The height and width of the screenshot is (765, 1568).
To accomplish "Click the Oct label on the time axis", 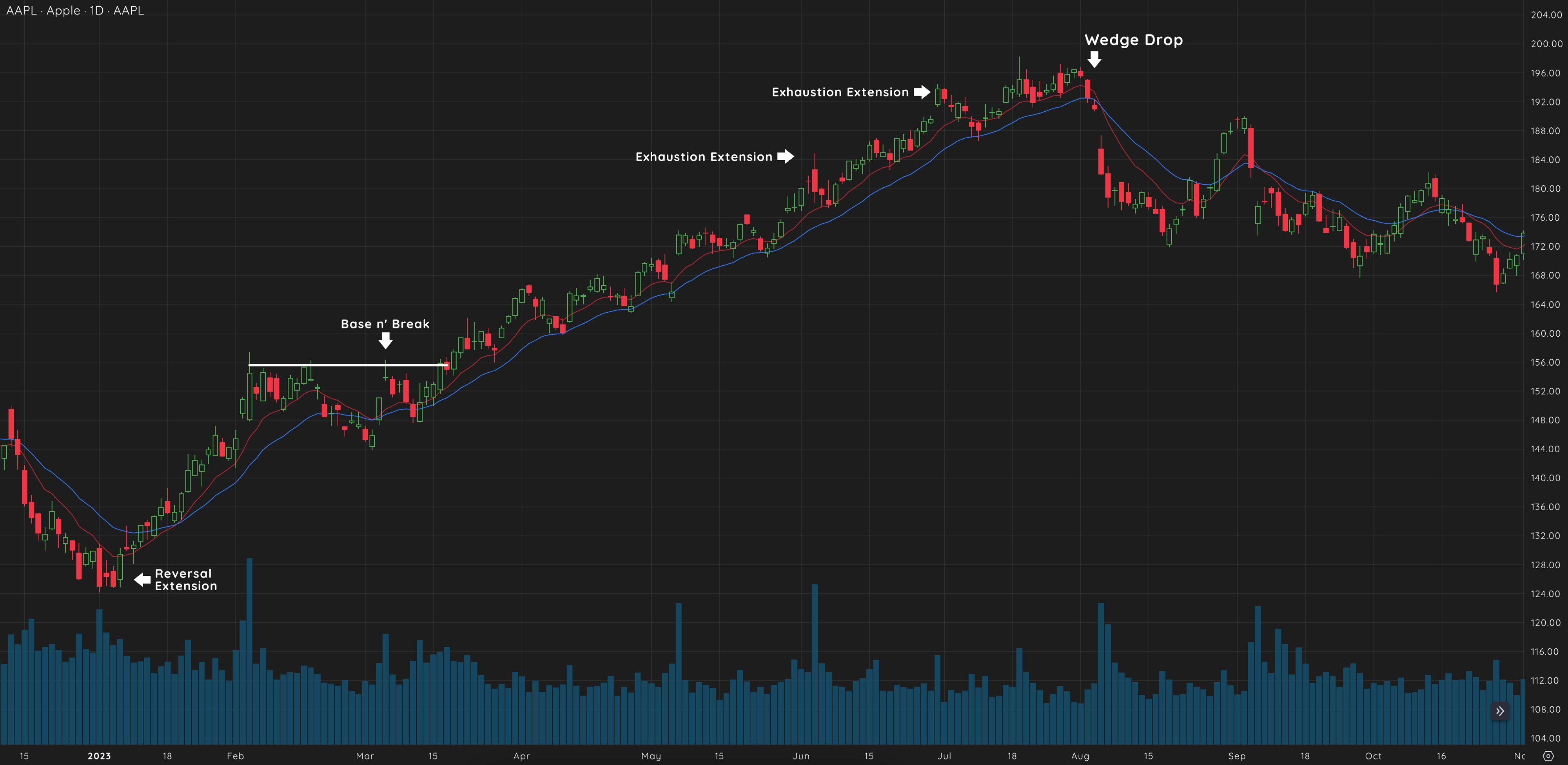I will pos(1373,756).
